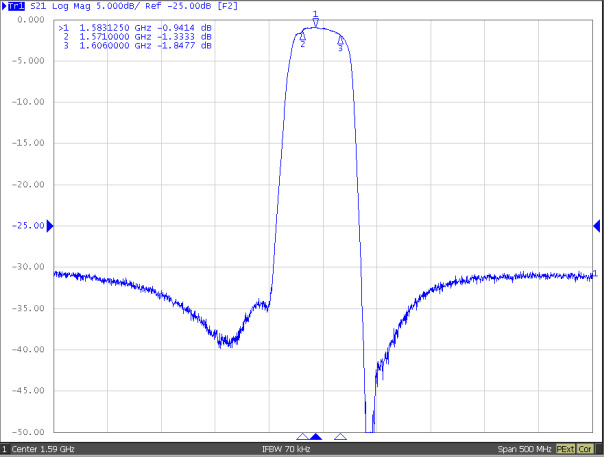Click left reference level arrow at -25.00
This screenshot has width=604, height=457.
(x=50, y=226)
